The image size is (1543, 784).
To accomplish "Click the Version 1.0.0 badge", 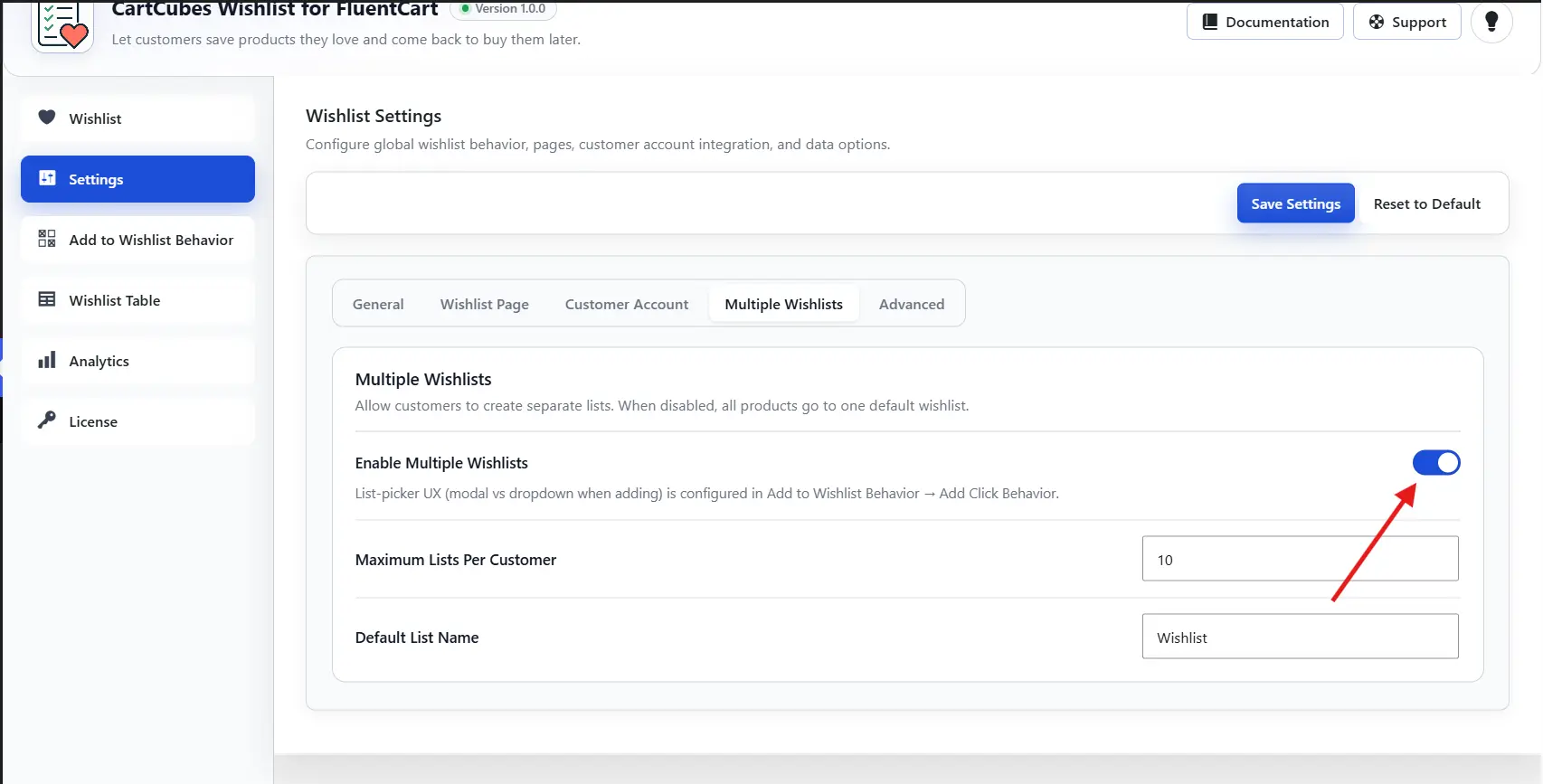I will (503, 9).
